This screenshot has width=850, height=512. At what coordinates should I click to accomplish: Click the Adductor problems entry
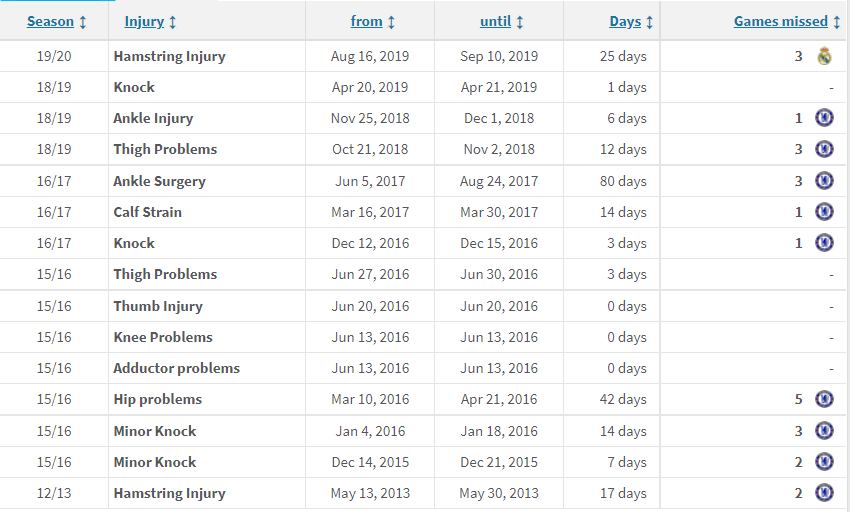pos(176,368)
